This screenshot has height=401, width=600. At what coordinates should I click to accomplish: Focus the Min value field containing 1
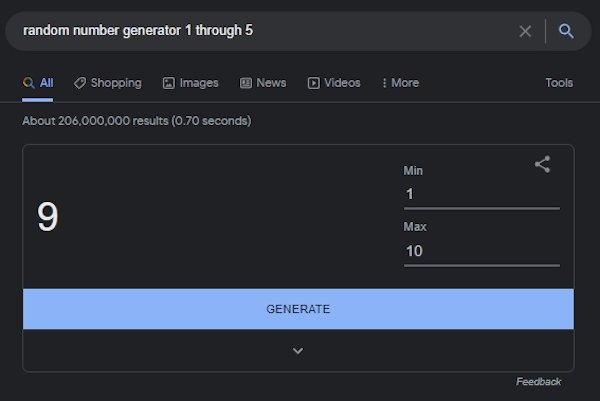pyautogui.click(x=481, y=194)
